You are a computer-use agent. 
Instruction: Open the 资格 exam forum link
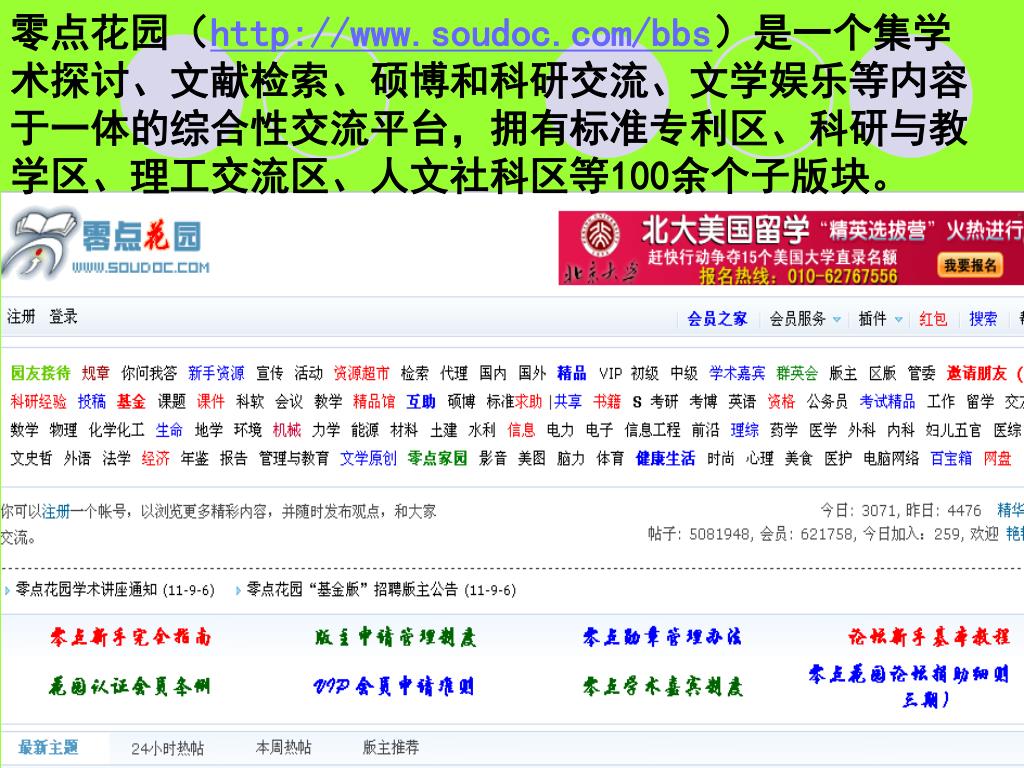click(x=781, y=401)
